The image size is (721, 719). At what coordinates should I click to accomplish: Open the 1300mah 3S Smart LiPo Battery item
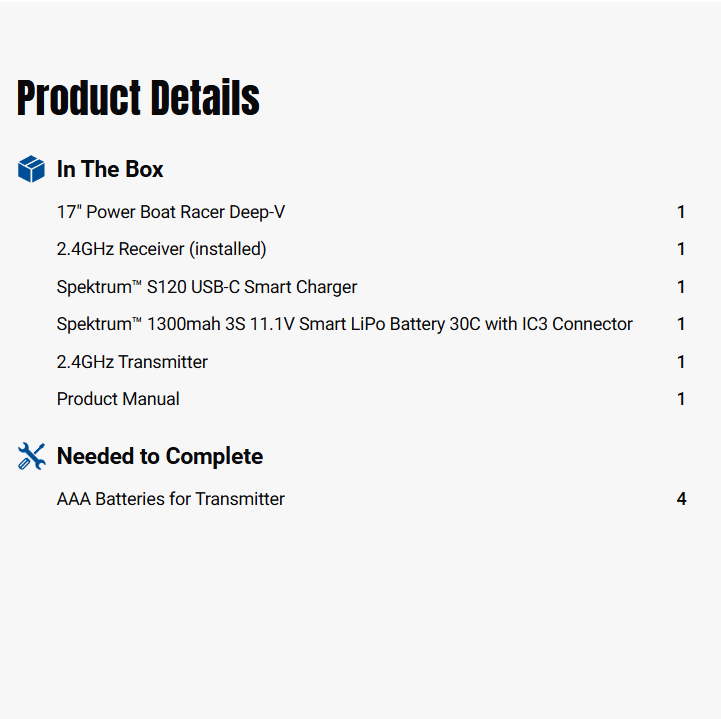(345, 324)
